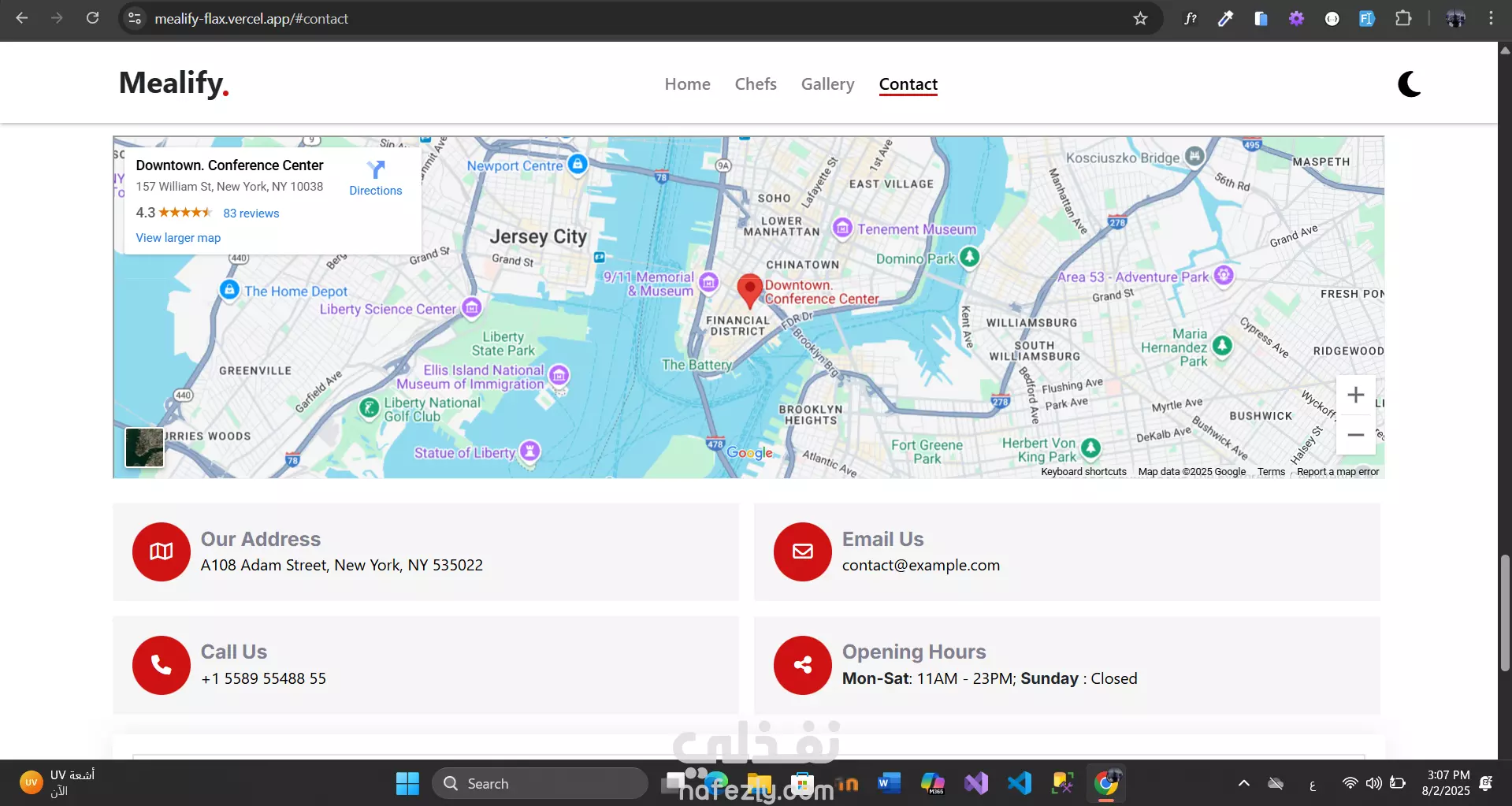
Task: Click the address bar URL
Action: tap(251, 18)
